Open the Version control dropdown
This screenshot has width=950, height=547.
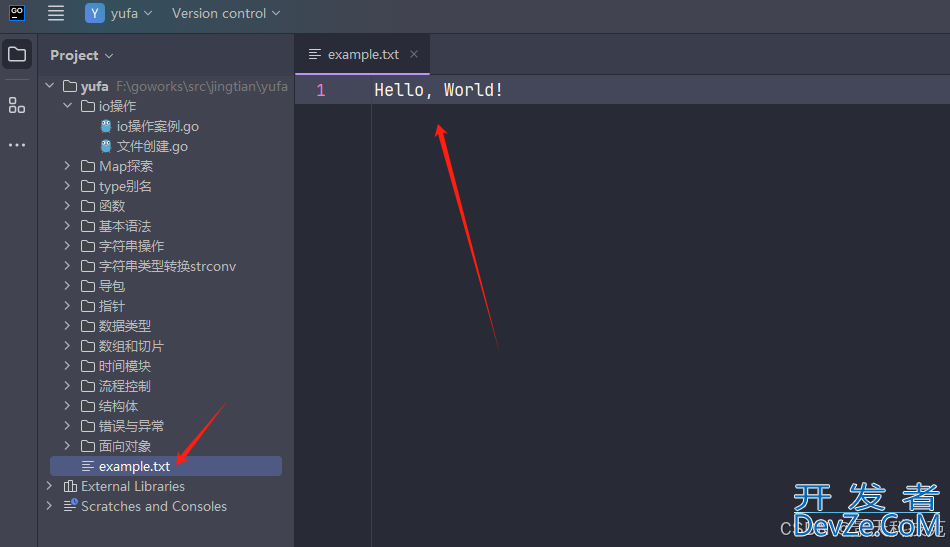(x=226, y=13)
